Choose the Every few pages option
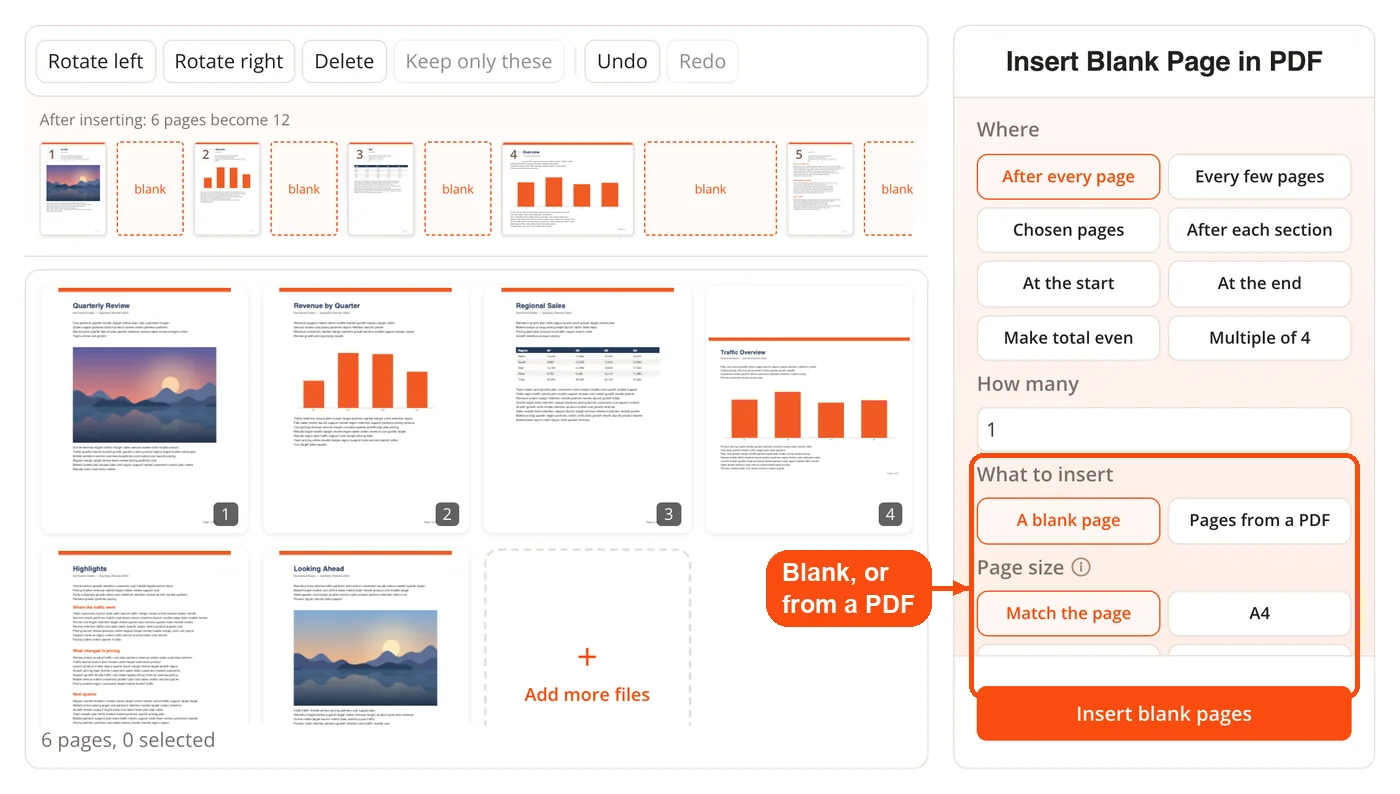The height and width of the screenshot is (794, 1400). coord(1259,177)
